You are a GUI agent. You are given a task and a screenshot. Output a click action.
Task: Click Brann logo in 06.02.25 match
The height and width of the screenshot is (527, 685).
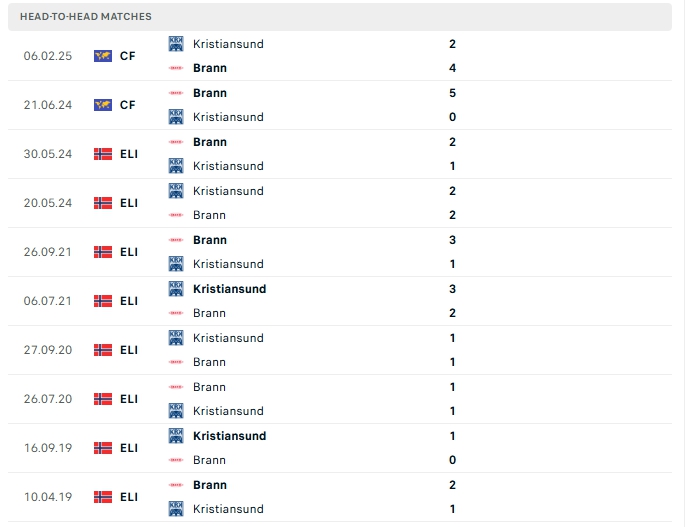pos(176,68)
